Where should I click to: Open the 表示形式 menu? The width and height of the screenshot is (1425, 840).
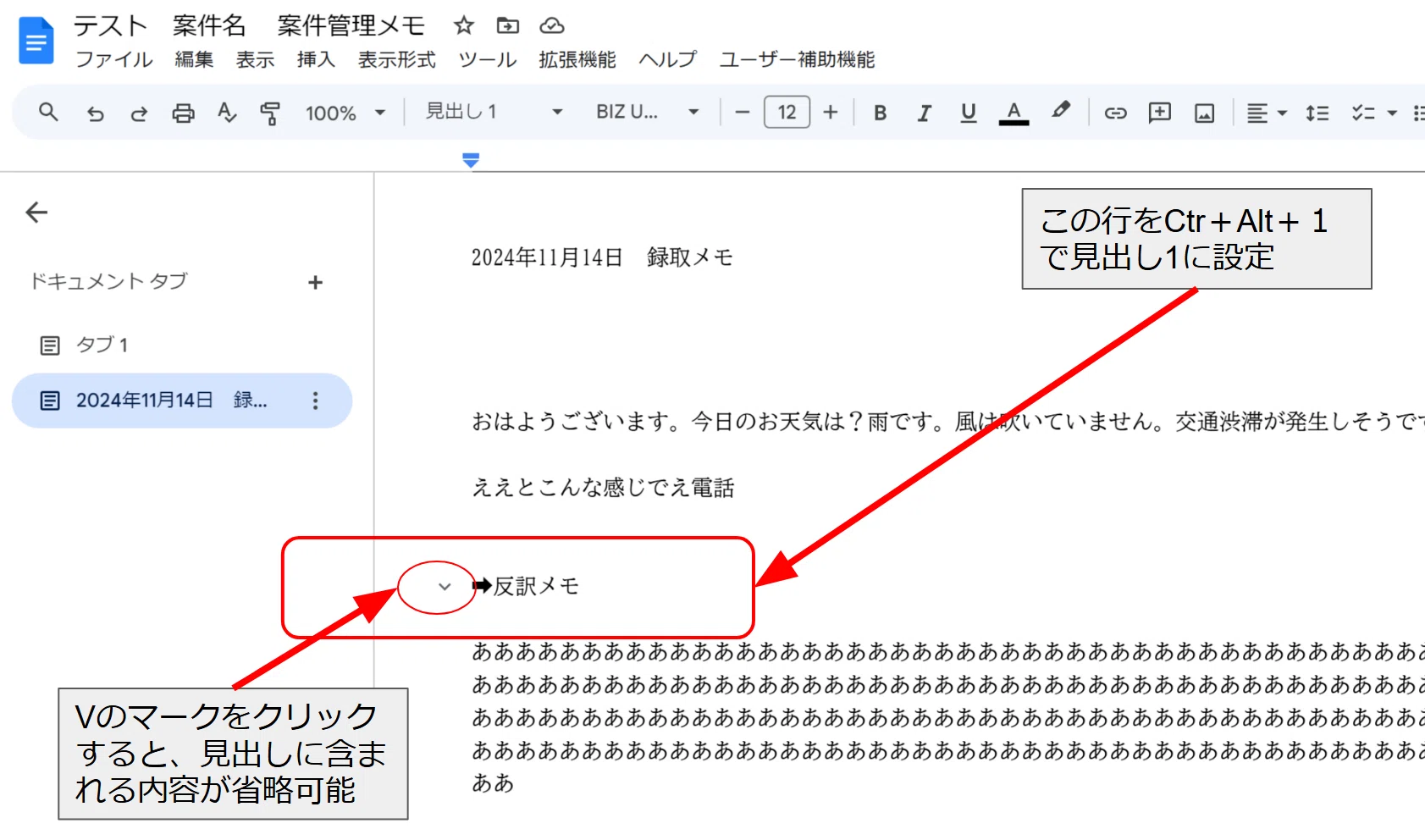(396, 59)
